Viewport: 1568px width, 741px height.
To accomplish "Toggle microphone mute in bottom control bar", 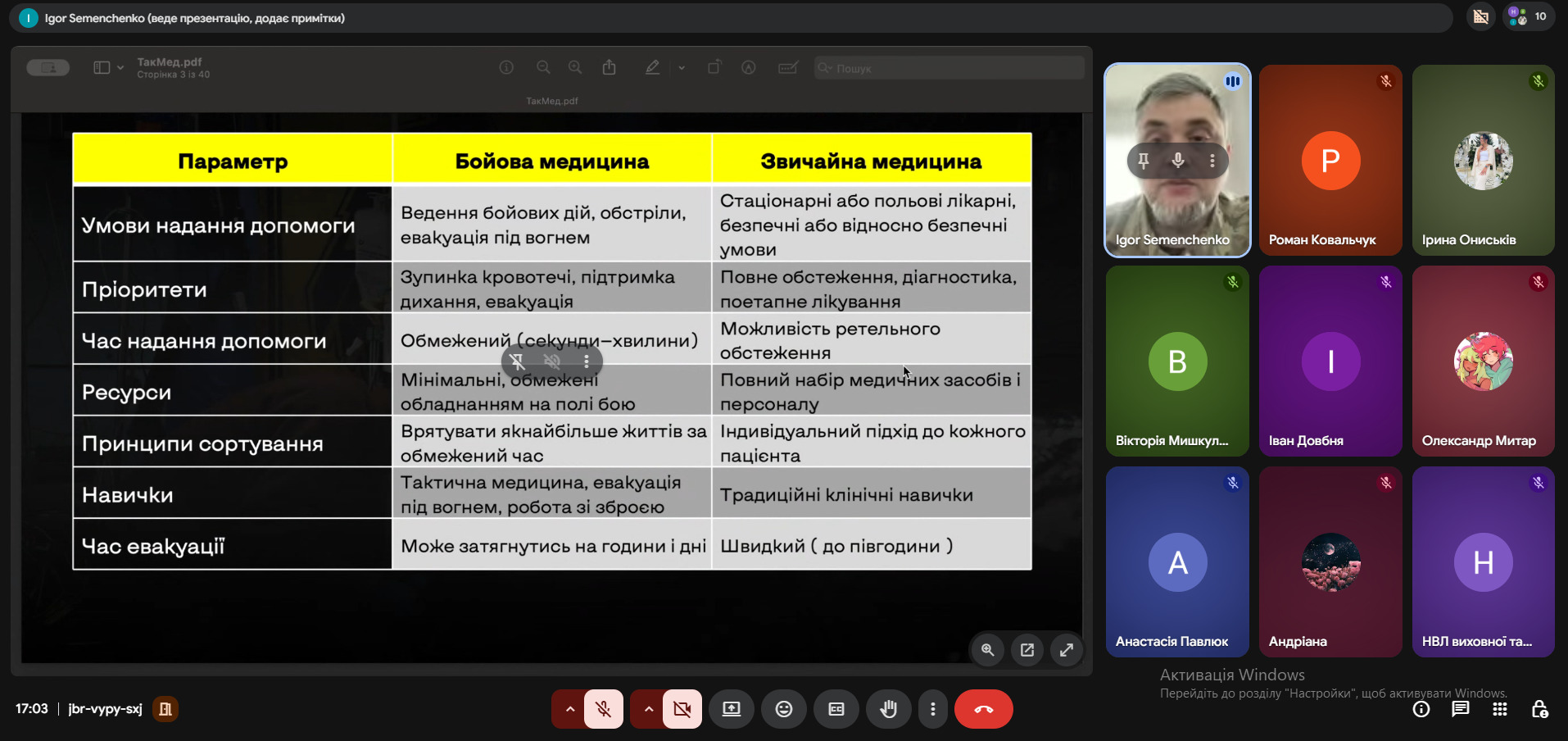I will point(604,709).
